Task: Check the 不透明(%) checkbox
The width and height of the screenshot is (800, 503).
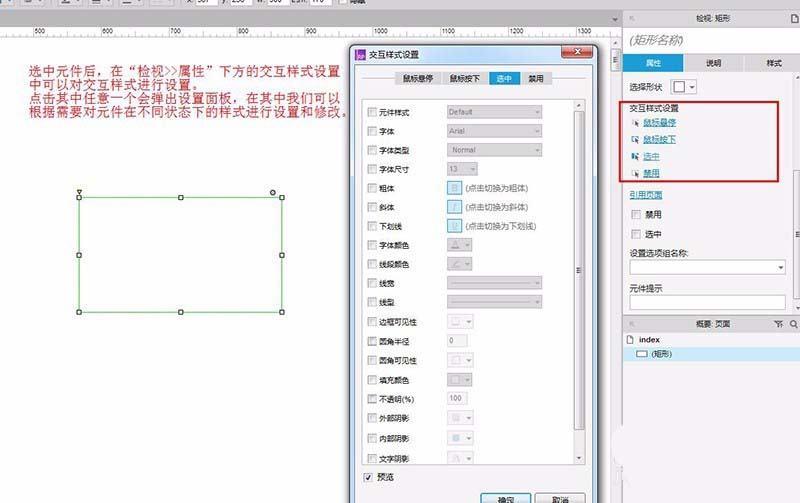Action: tap(372, 398)
